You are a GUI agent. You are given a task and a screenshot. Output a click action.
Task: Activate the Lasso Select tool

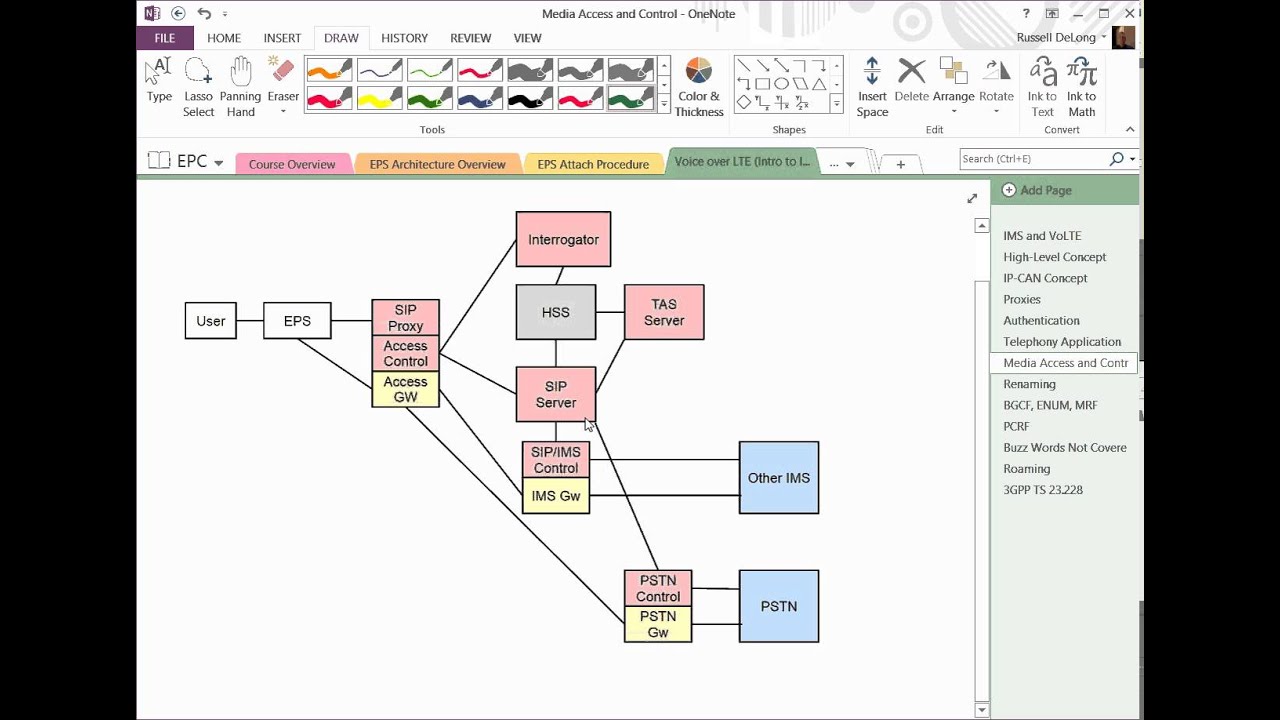pos(198,87)
